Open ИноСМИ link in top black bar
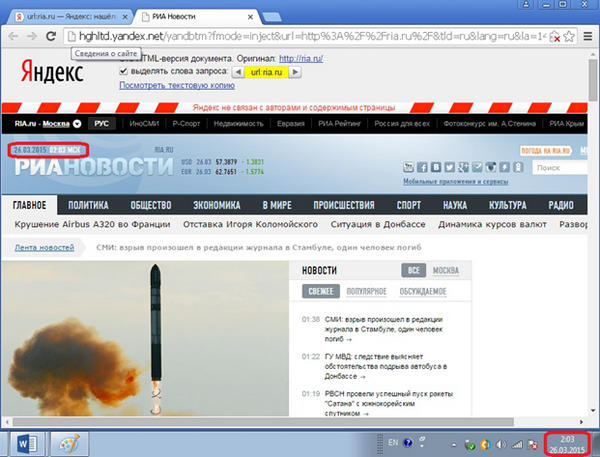 coord(144,124)
